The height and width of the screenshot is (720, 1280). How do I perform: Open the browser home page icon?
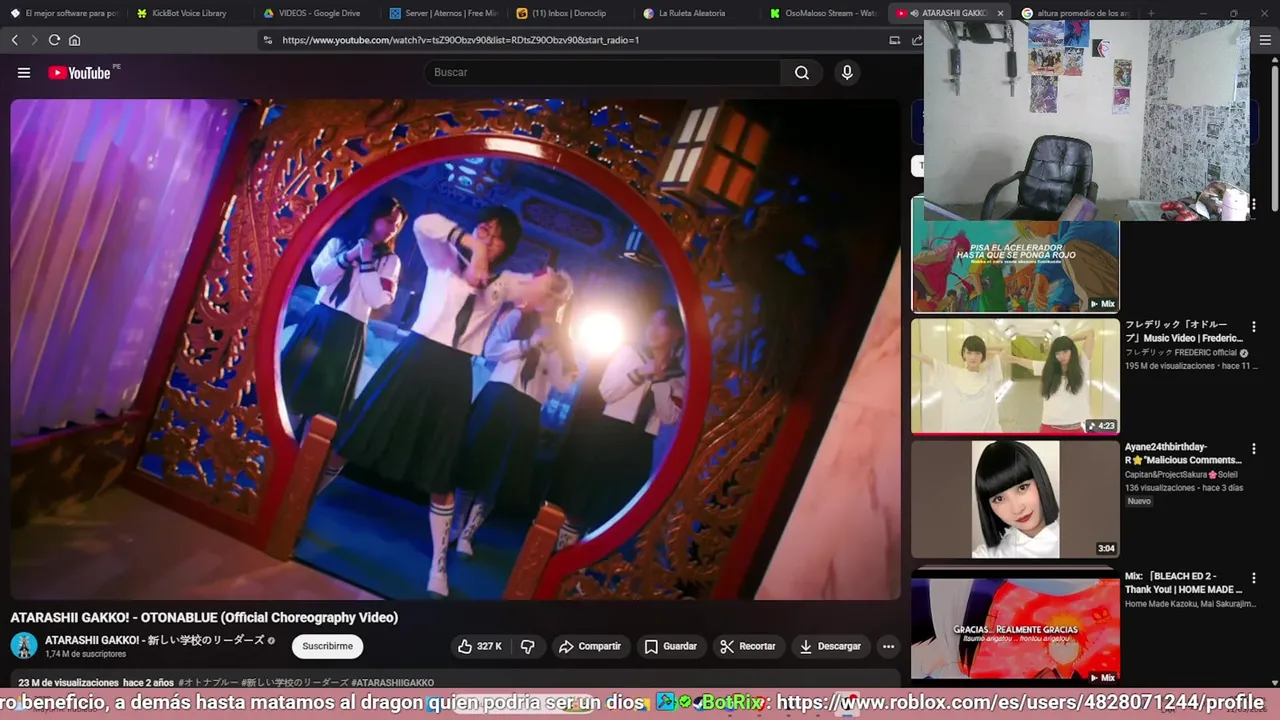pos(74,40)
